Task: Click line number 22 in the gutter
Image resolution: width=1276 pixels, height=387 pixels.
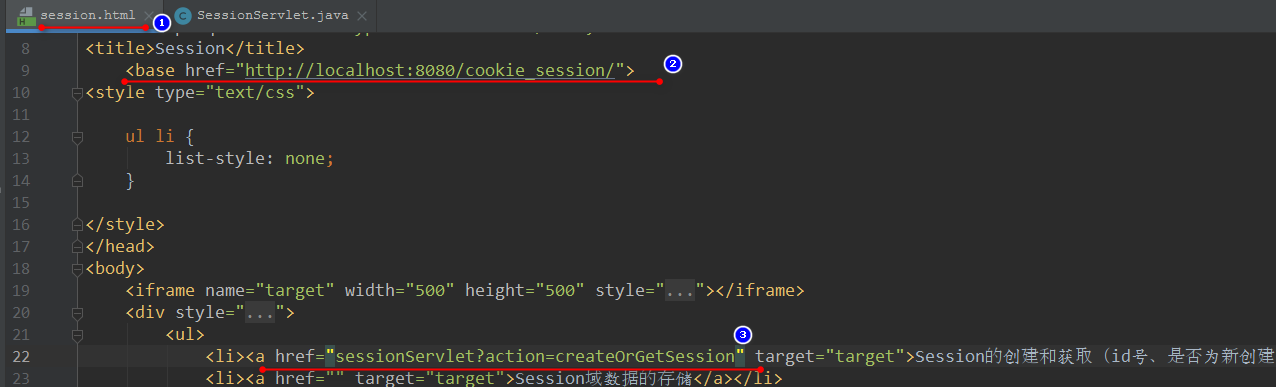Action: pos(21,357)
